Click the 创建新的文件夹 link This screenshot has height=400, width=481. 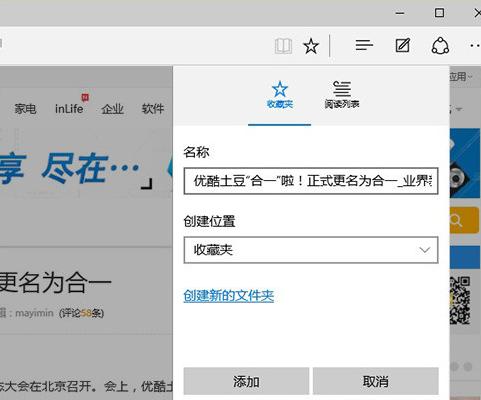[x=229, y=296]
